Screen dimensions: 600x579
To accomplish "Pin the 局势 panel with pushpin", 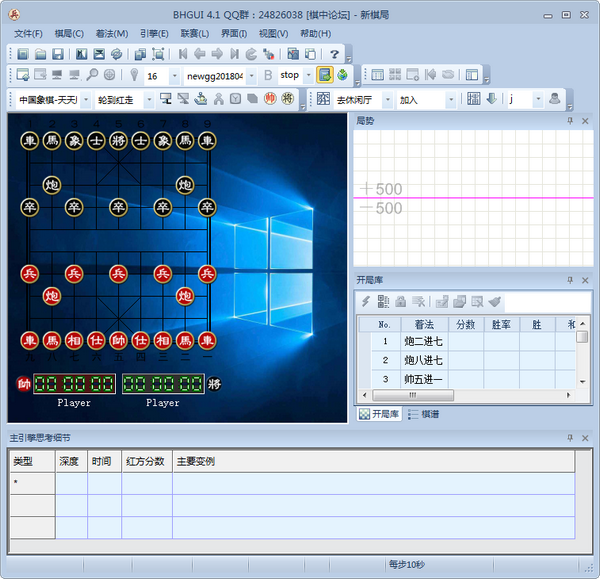I will pyautogui.click(x=570, y=120).
